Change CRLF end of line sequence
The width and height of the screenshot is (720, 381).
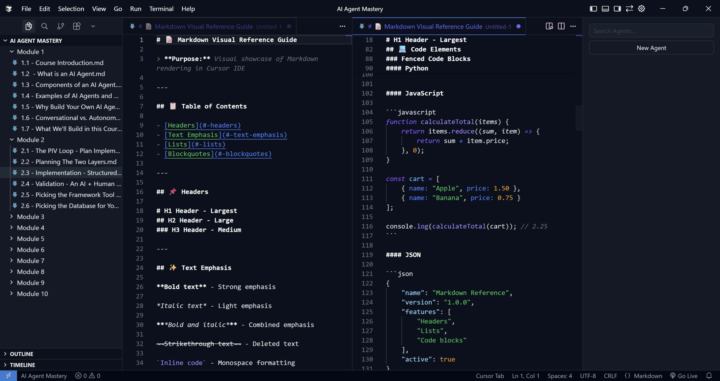610,376
